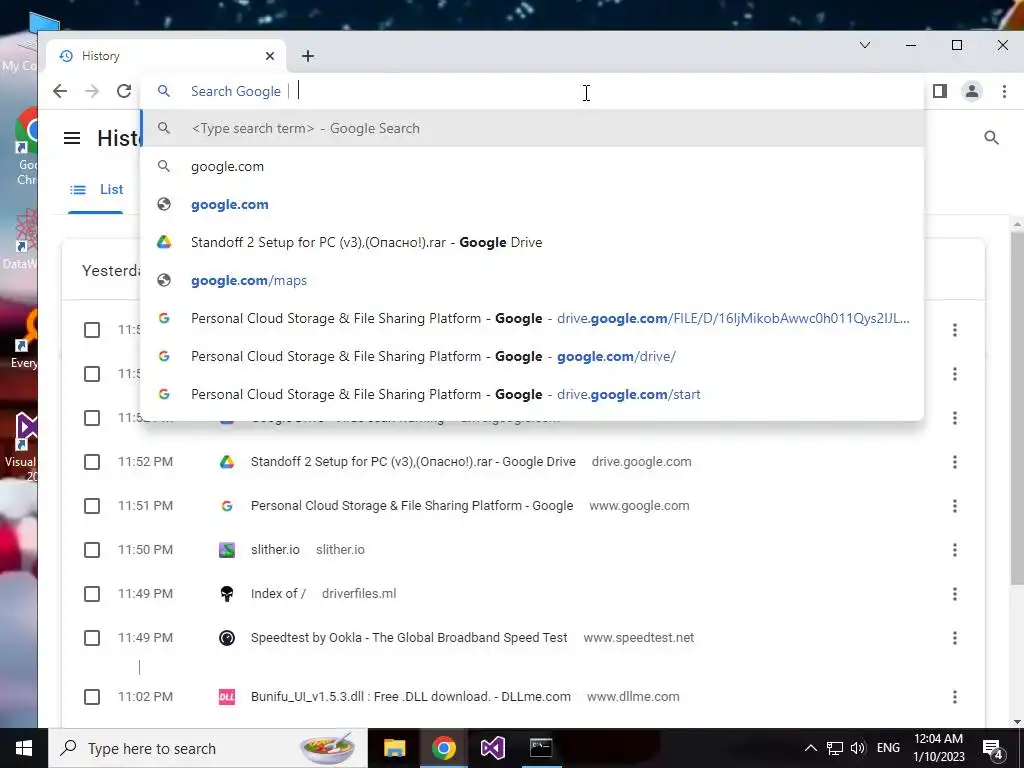The height and width of the screenshot is (768, 1024).
Task: Tick the topmost history entry checkbox
Action: [92, 330]
